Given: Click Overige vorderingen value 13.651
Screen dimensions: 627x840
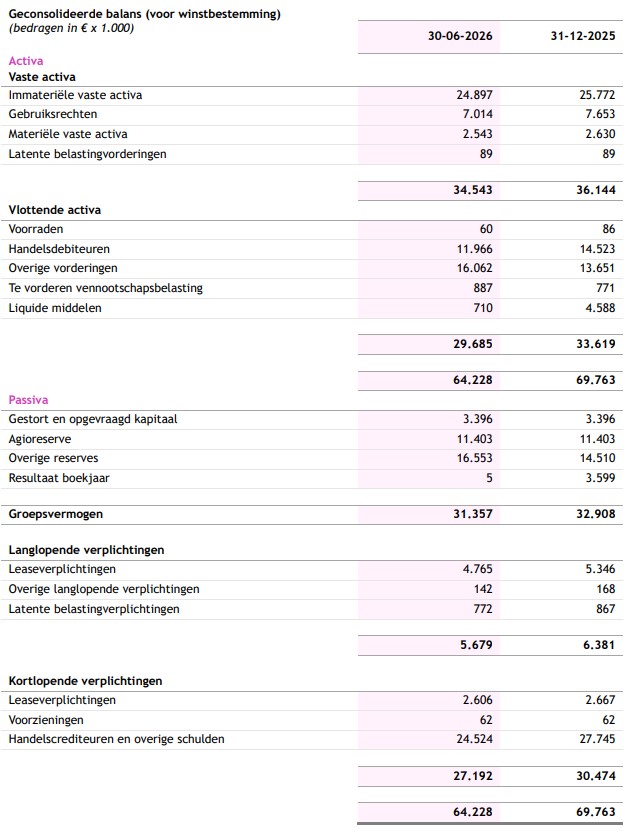Looking at the screenshot, I should click(x=597, y=268).
